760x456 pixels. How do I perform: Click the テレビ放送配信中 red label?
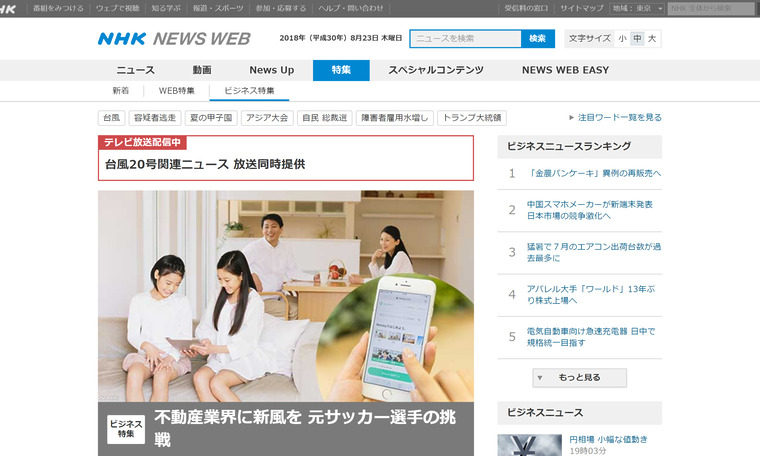(142, 143)
